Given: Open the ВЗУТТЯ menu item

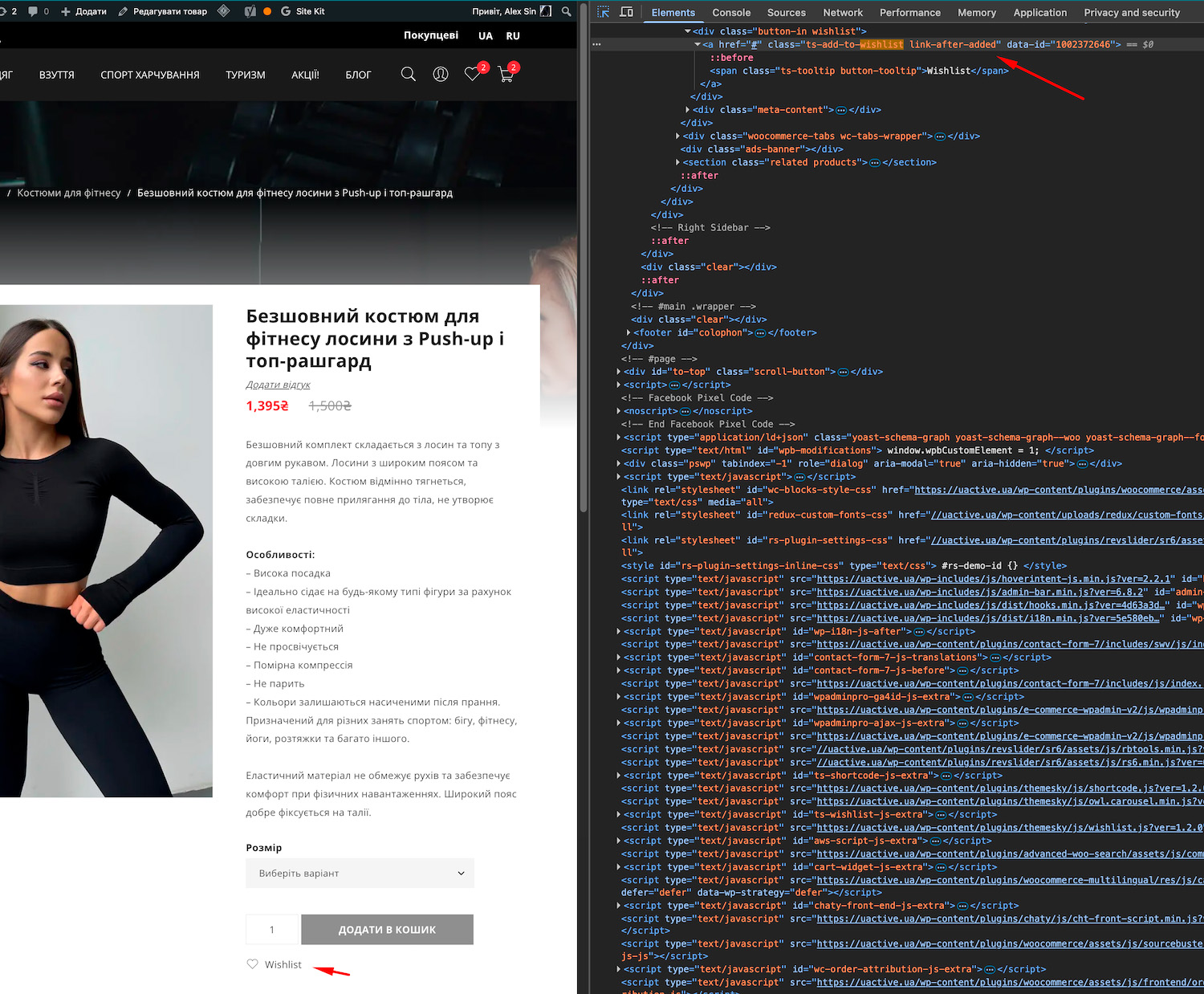Looking at the screenshot, I should tap(57, 75).
